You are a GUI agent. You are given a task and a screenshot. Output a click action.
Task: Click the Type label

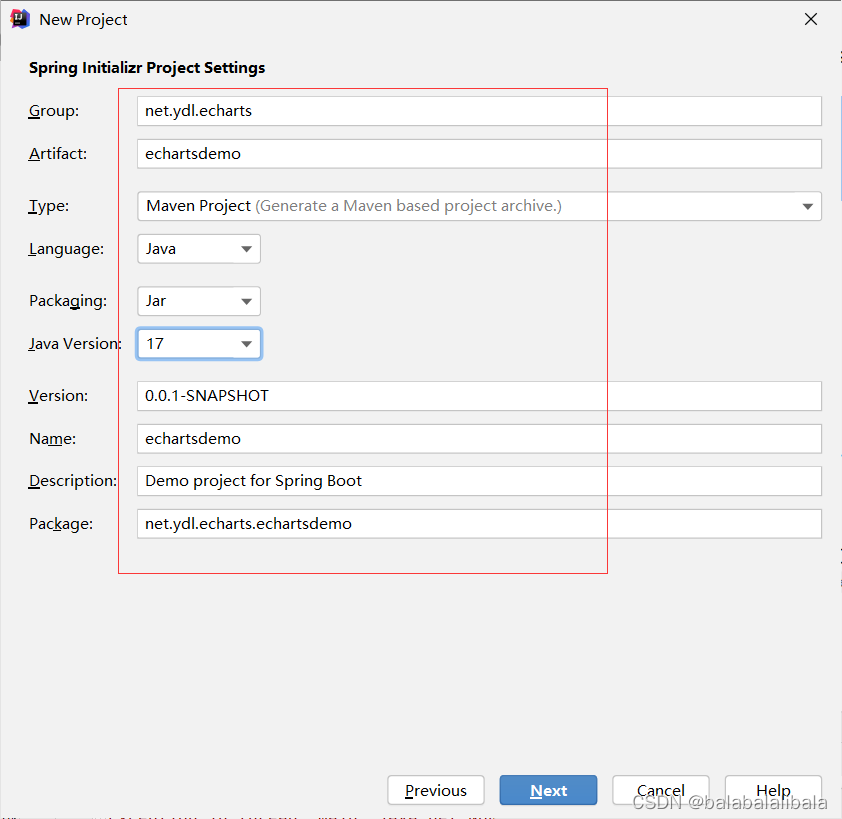pos(48,206)
